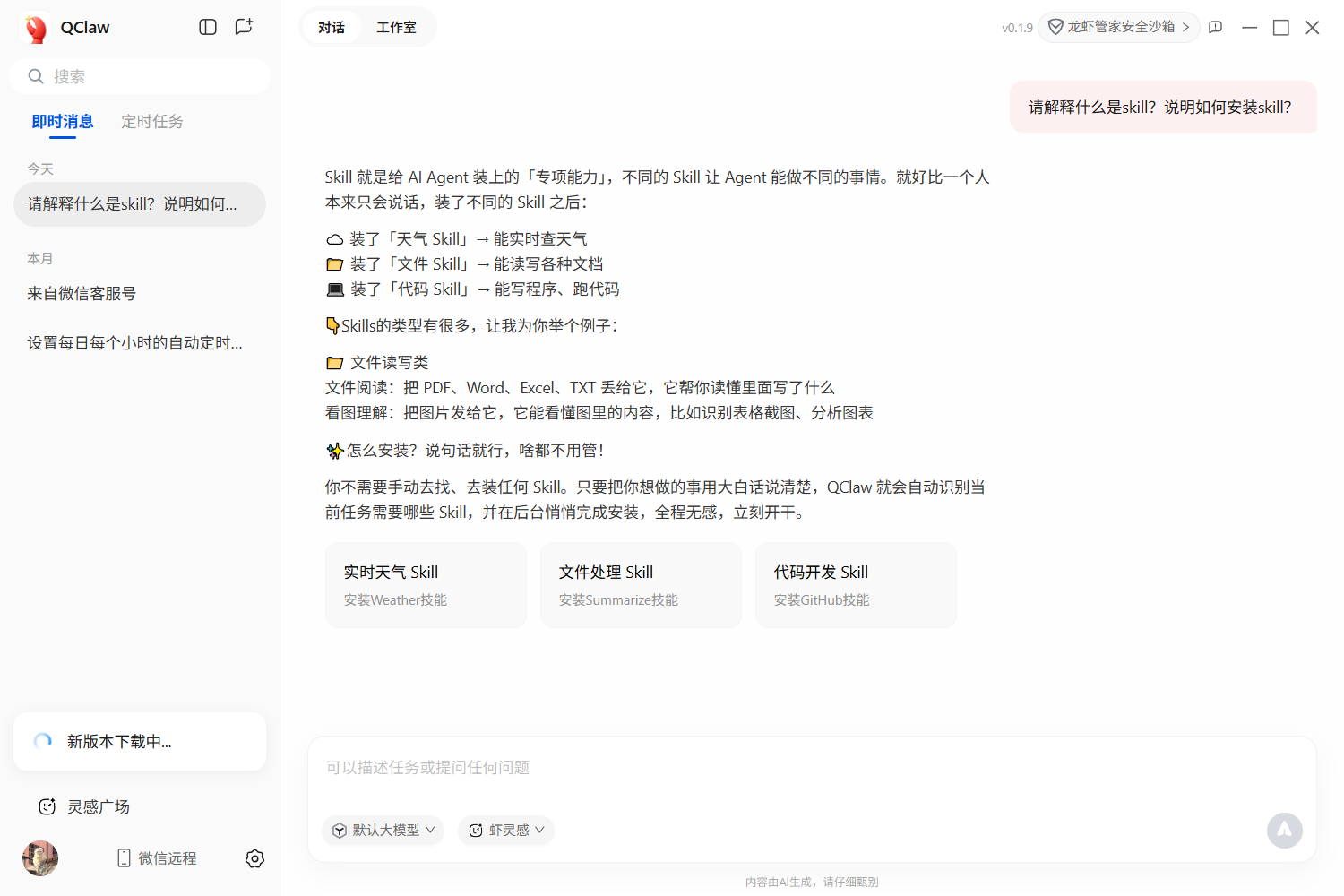Click the model cube icon beside 默认大模型
Image resolution: width=1344 pixels, height=896 pixels.
(x=340, y=831)
